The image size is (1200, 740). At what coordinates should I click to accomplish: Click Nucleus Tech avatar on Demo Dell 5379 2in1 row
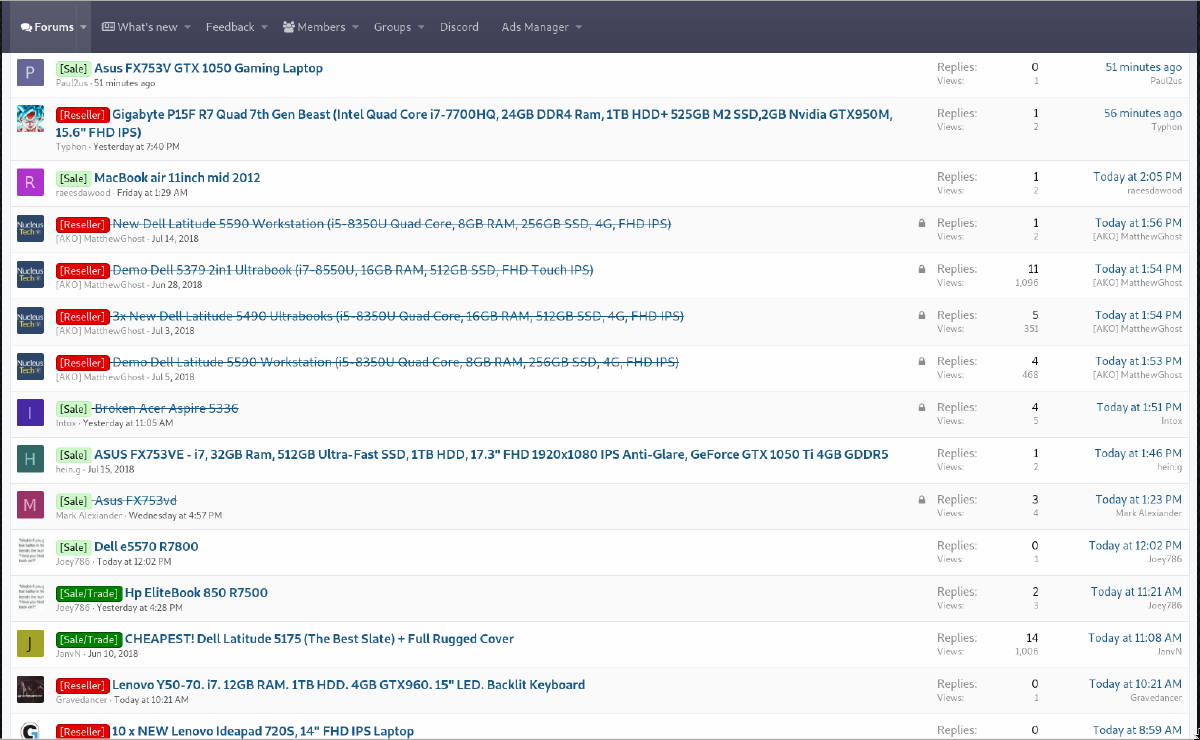[x=30, y=275]
